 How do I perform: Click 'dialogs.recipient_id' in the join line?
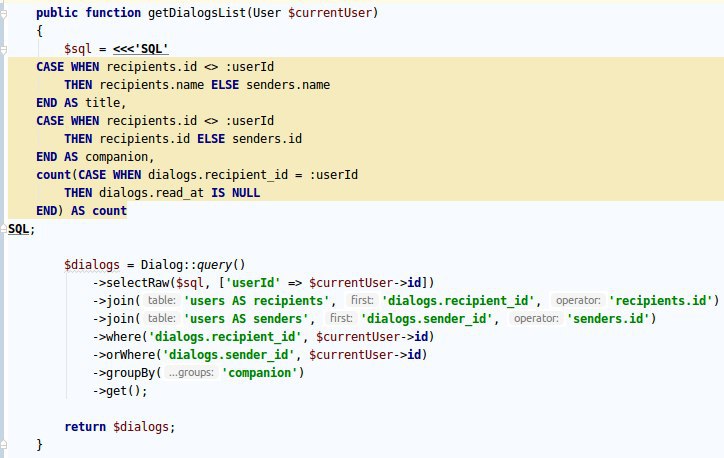tap(459, 301)
